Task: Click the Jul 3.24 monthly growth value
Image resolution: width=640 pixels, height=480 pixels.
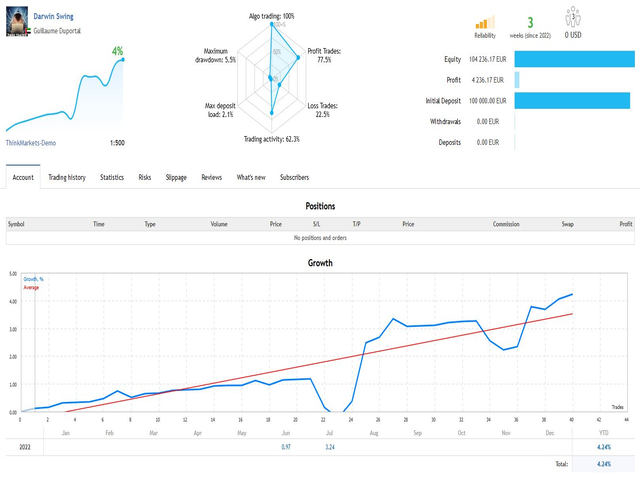Action: pos(330,447)
